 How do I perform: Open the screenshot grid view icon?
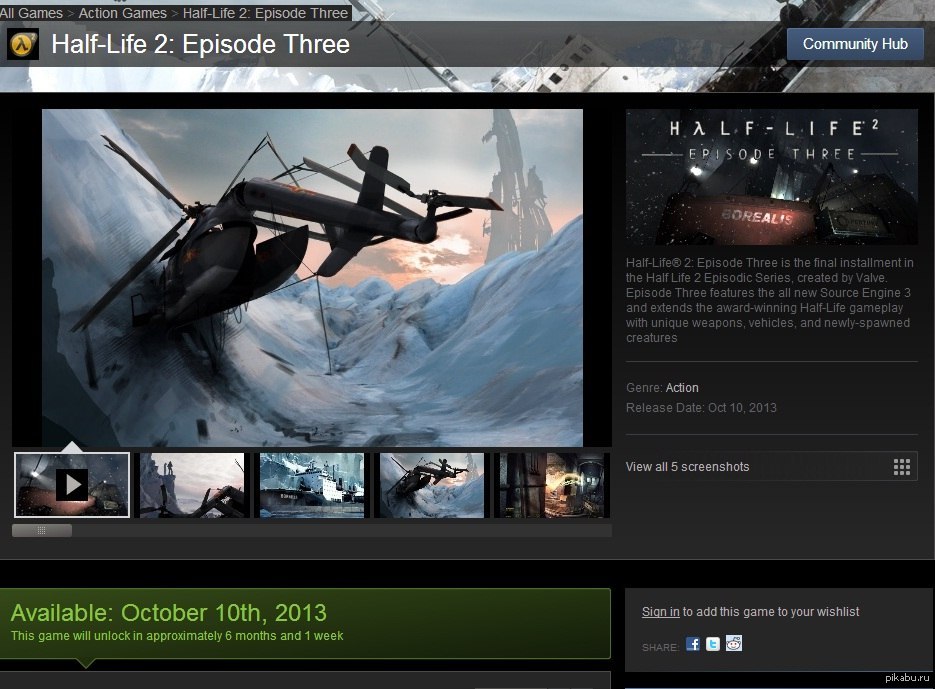pyautogui.click(x=902, y=467)
